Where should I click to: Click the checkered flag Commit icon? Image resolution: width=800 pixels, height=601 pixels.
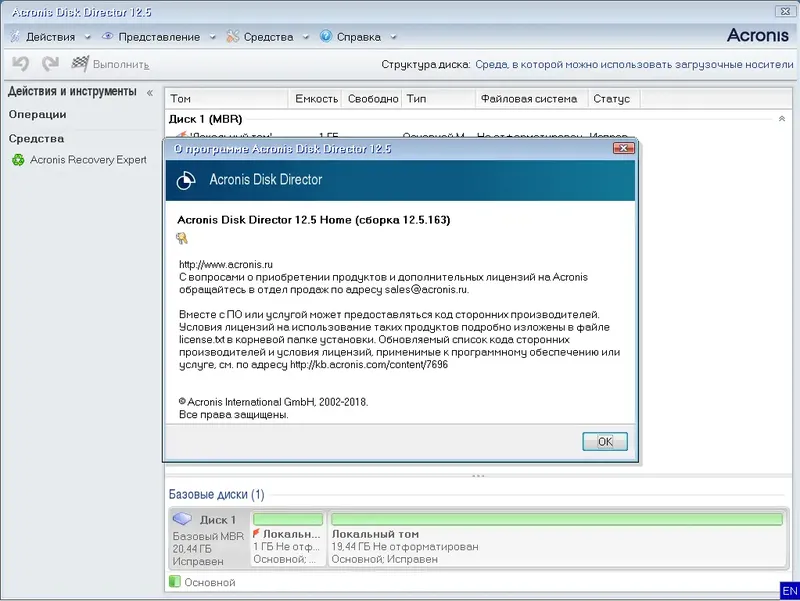click(80, 64)
